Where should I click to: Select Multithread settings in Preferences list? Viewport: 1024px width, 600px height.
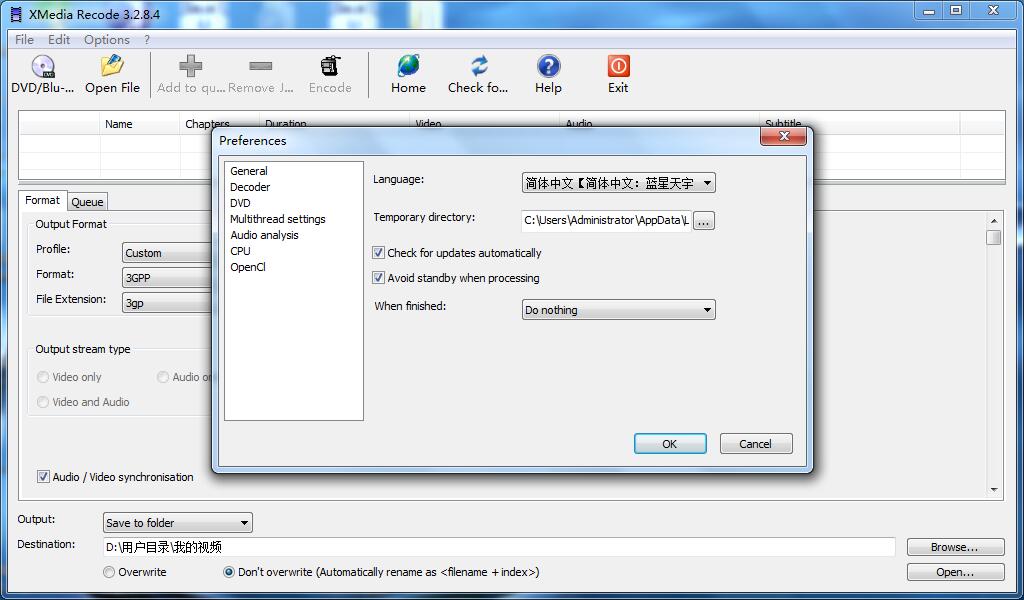tap(278, 219)
